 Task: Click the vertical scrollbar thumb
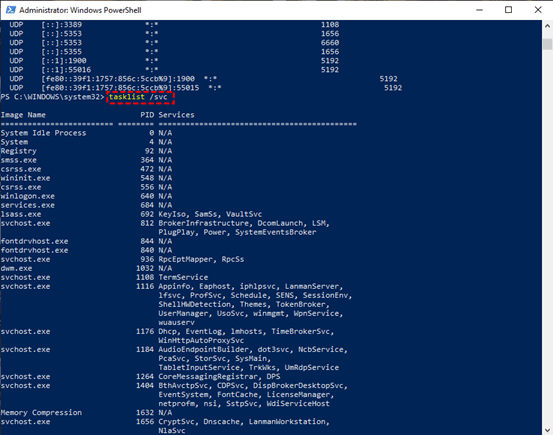pos(547,44)
